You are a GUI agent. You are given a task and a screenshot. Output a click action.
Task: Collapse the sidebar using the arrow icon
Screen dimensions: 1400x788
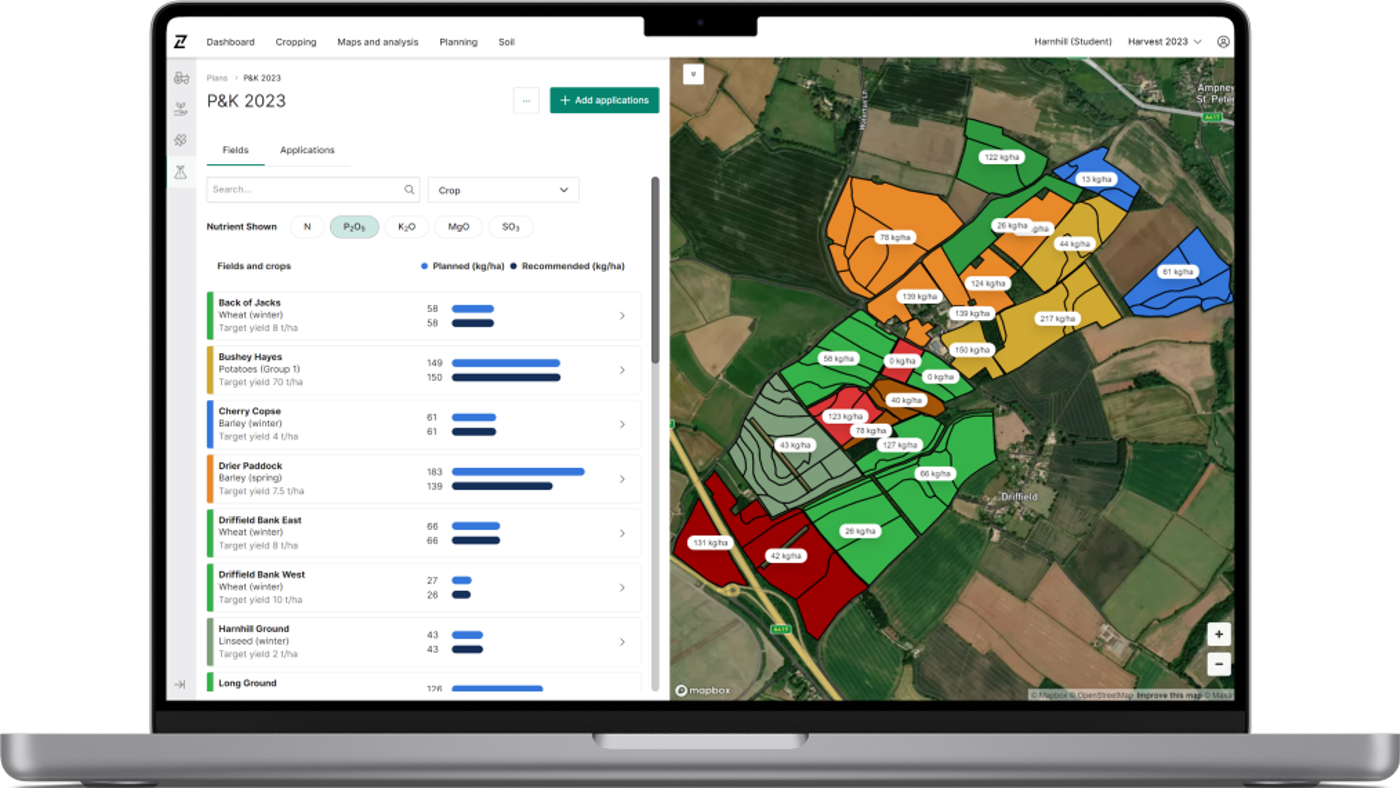pos(180,684)
